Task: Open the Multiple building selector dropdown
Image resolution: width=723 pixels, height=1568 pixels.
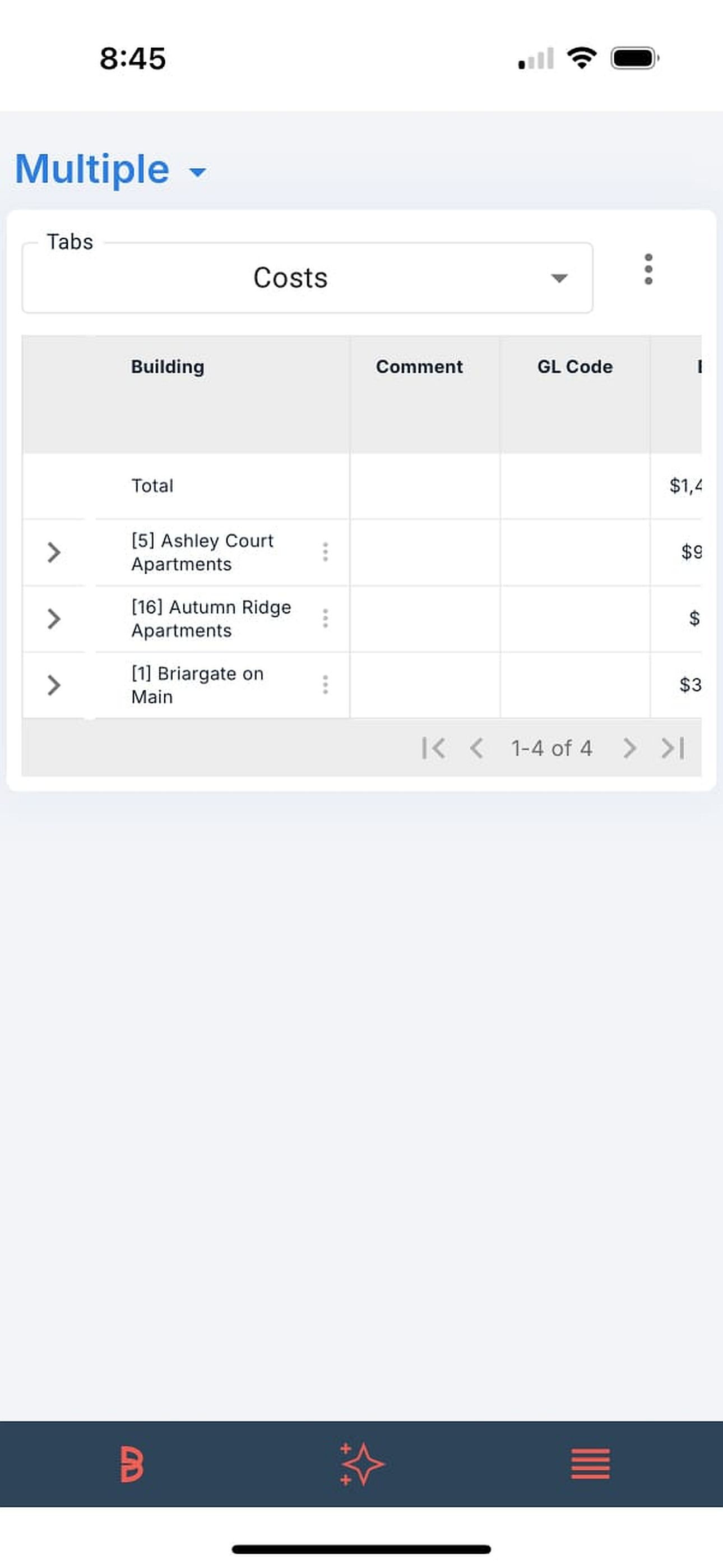Action: (x=111, y=169)
